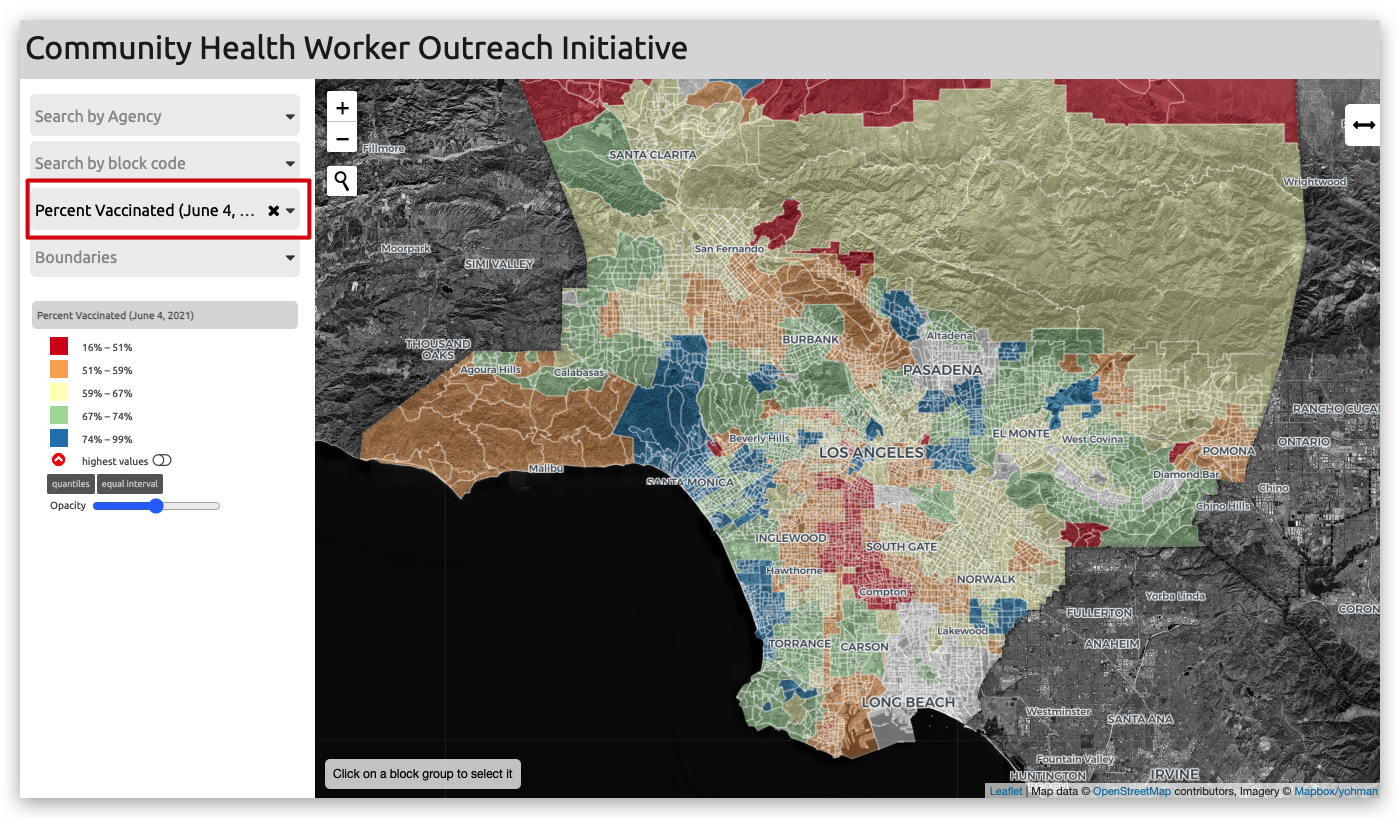Clear the Percent Vaccinated selection with X
Image resolution: width=1400 pixels, height=818 pixels.
[x=273, y=211]
